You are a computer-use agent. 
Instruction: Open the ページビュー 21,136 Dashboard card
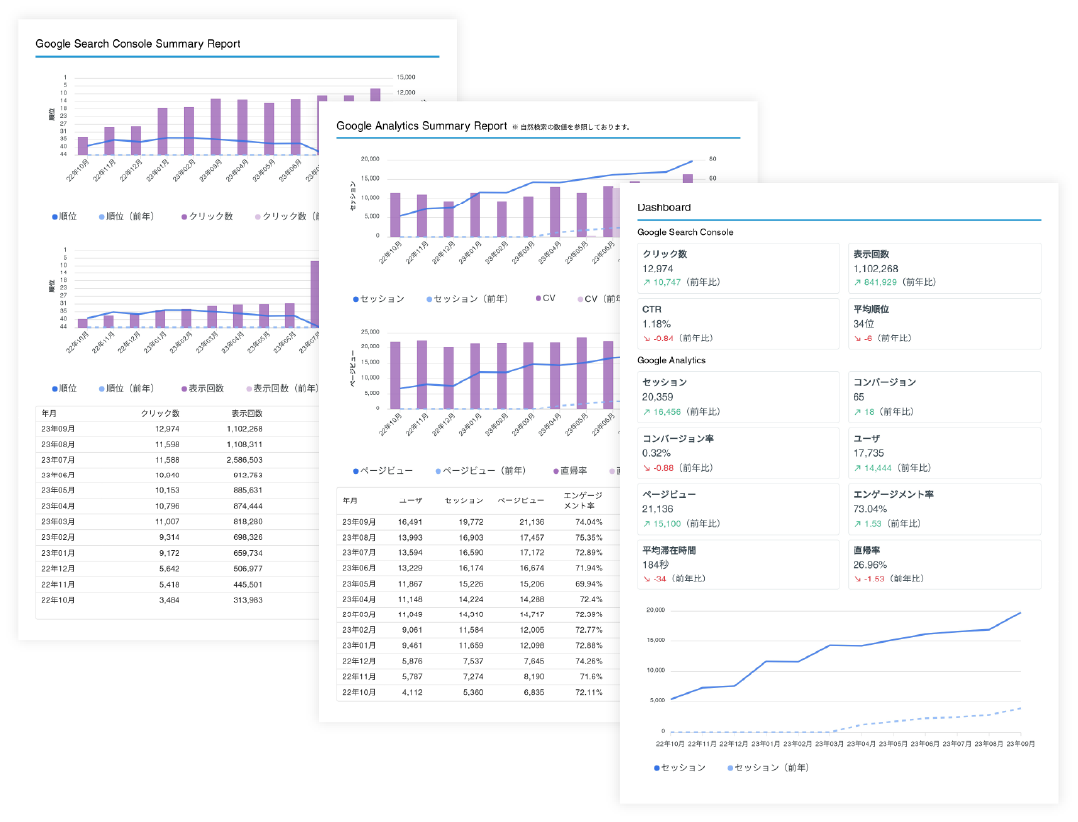[738, 509]
